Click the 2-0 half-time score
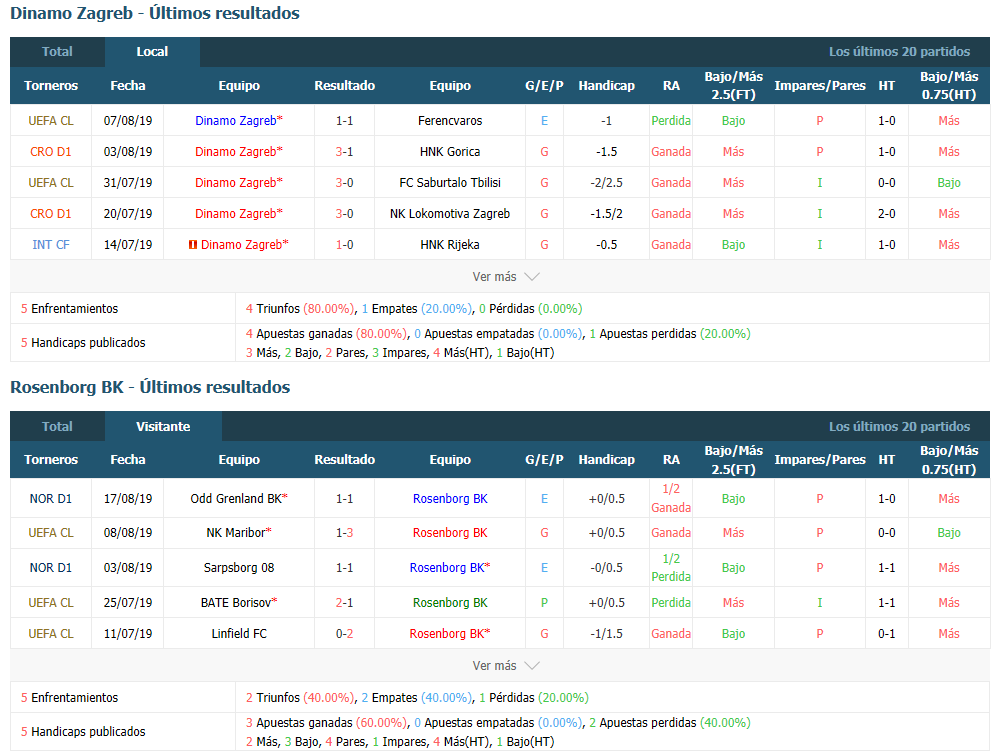 pos(887,214)
